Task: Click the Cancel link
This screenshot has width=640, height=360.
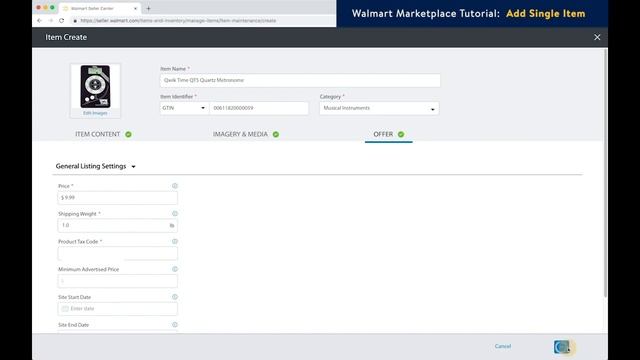Action: (x=503, y=346)
